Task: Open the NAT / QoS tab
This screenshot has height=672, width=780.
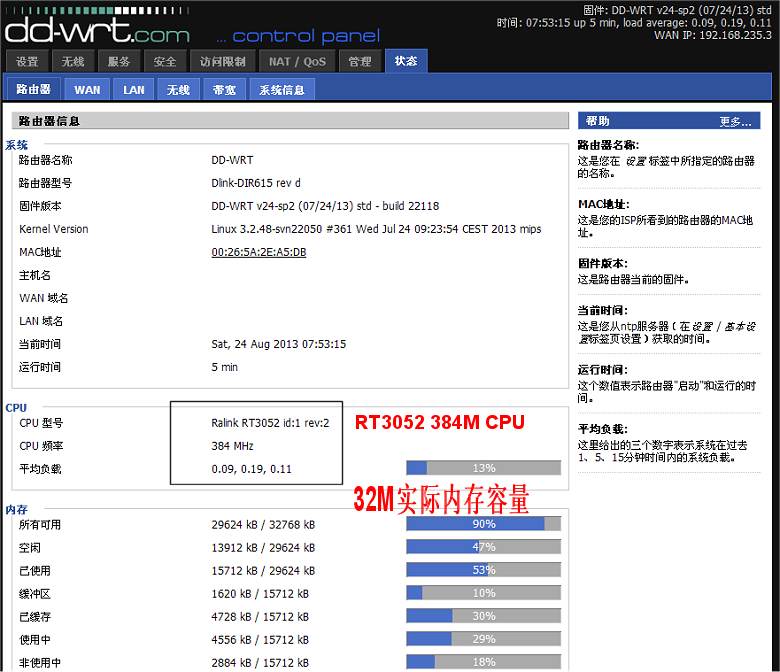Action: (297, 62)
